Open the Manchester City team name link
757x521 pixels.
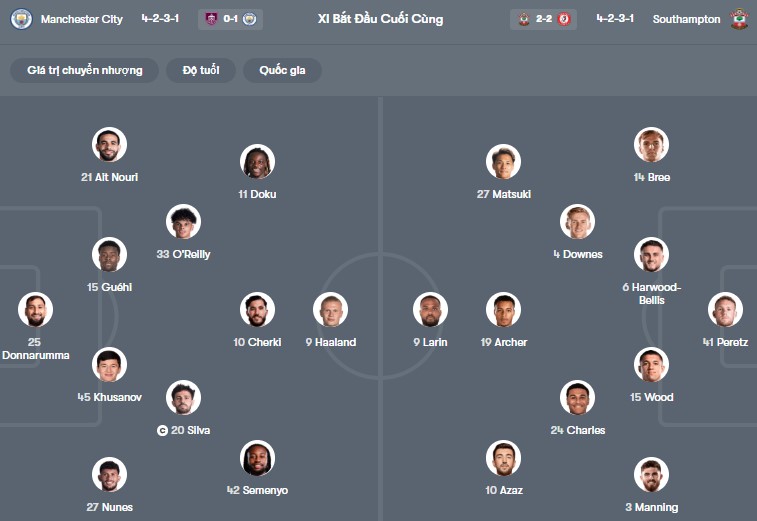point(81,19)
